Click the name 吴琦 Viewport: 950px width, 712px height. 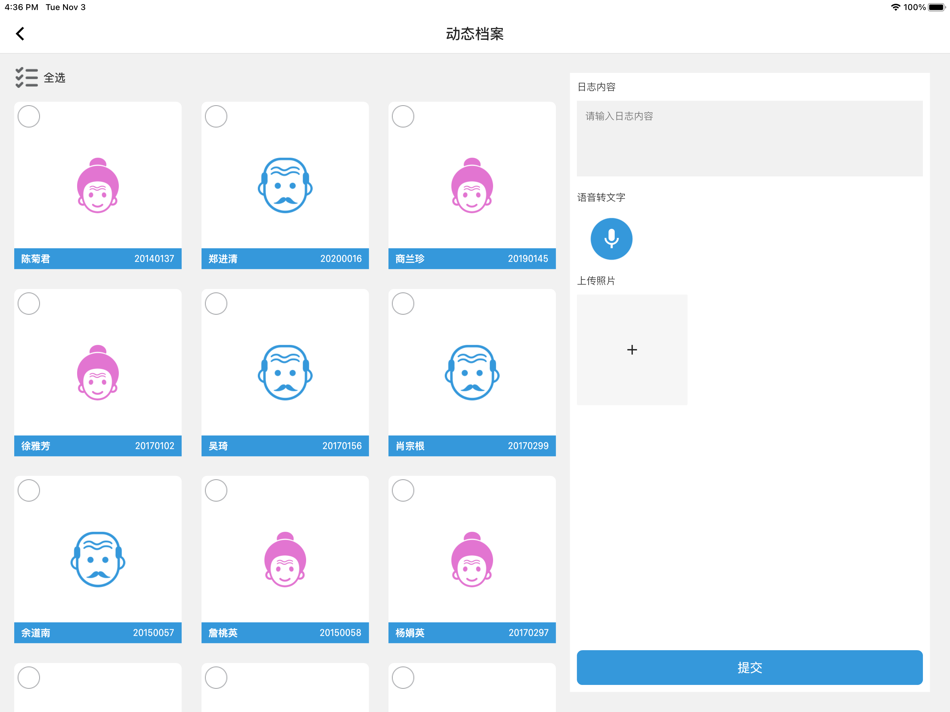tap(218, 446)
